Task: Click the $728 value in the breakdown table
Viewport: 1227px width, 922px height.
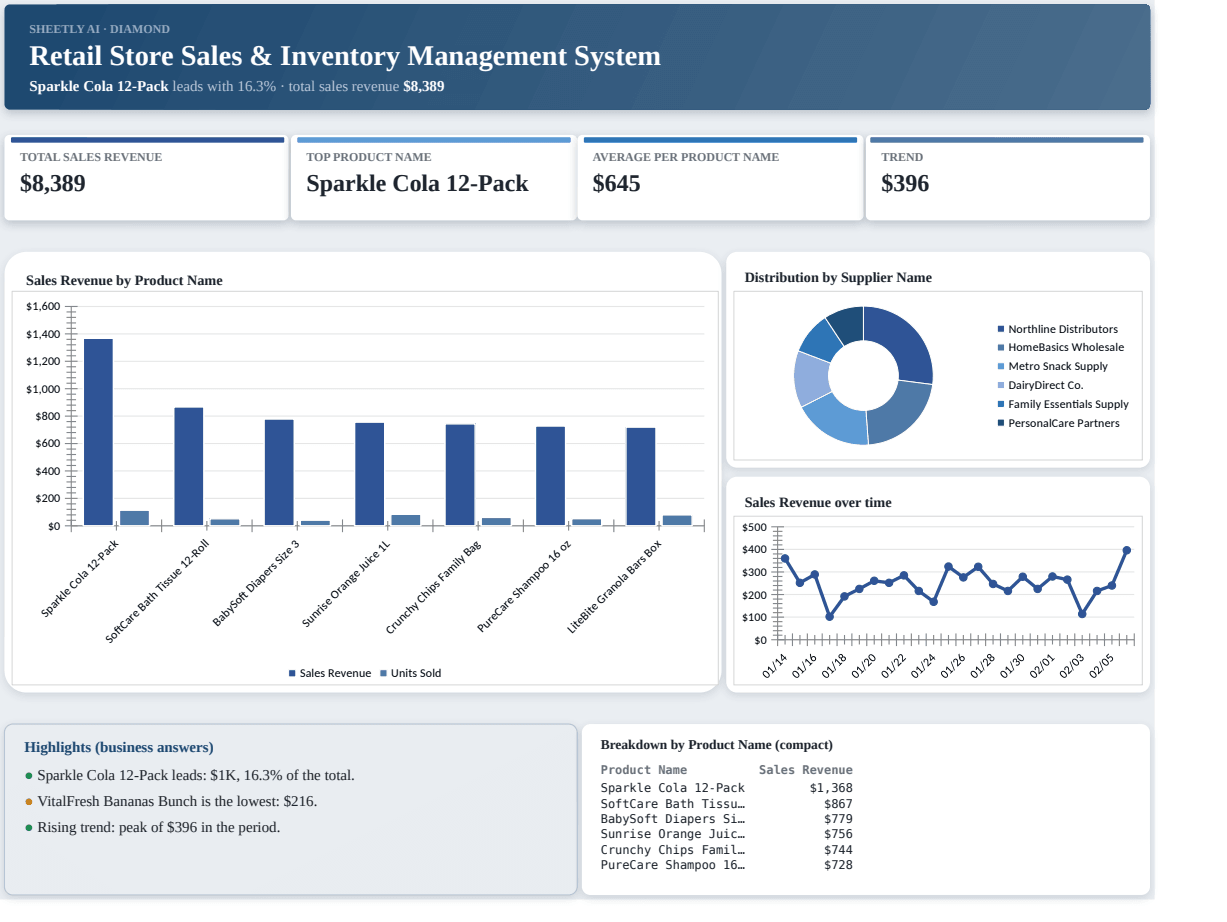Action: tap(839, 865)
